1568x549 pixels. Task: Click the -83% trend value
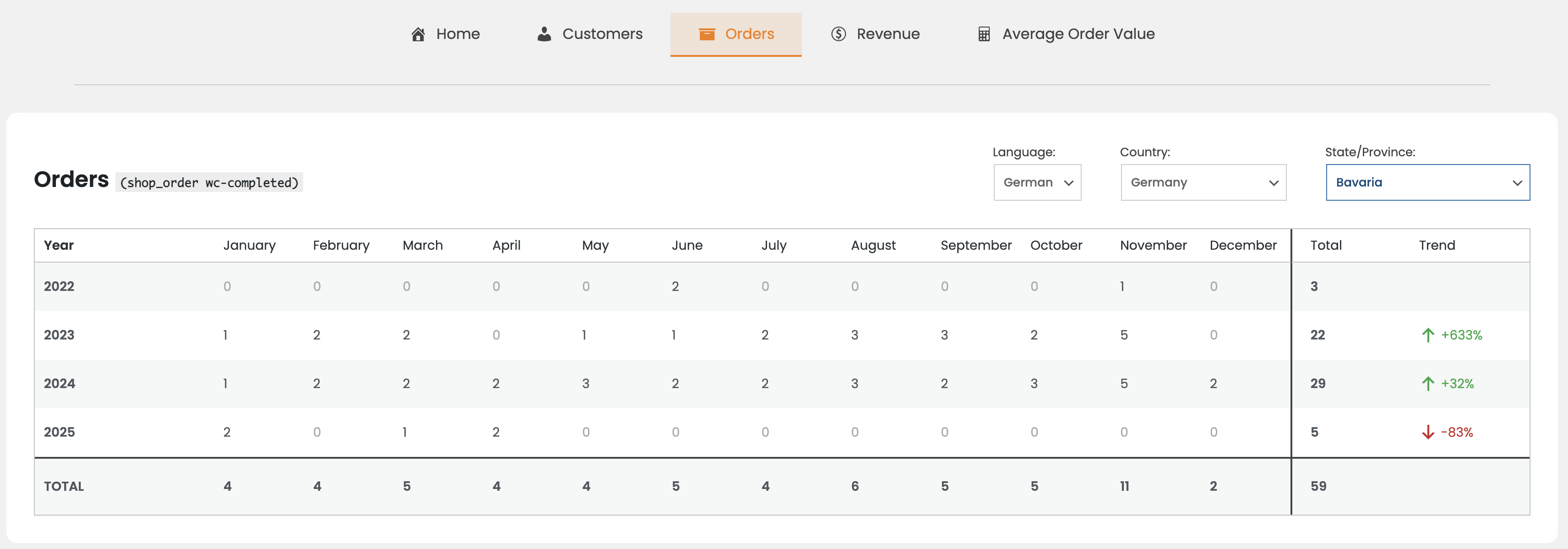1457,433
